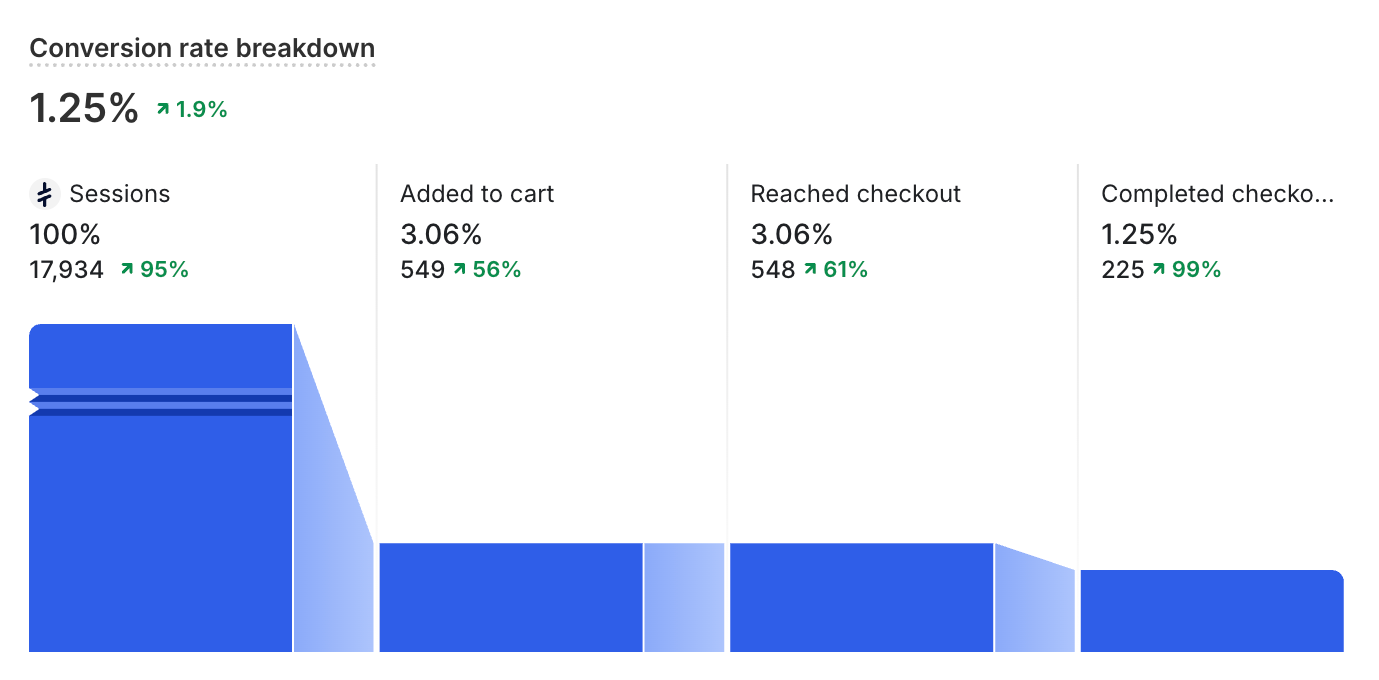Click the 17,934 sessions count
The image size is (1379, 680).
point(66,269)
